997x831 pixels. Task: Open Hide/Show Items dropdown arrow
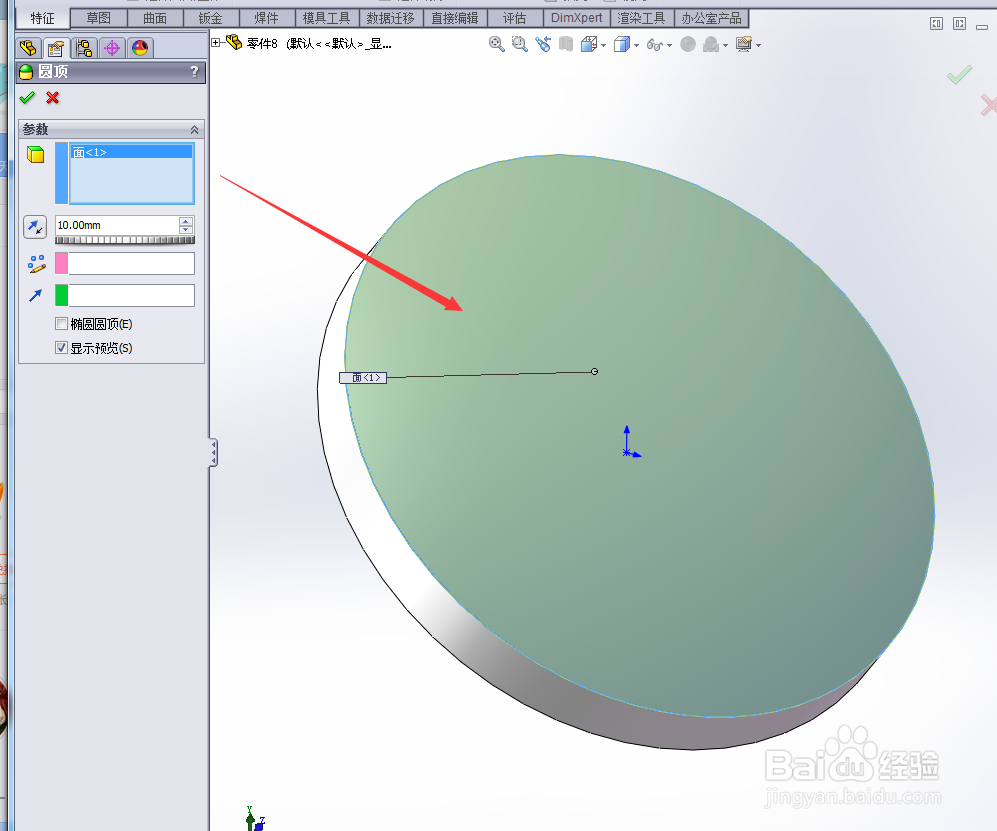(670, 45)
